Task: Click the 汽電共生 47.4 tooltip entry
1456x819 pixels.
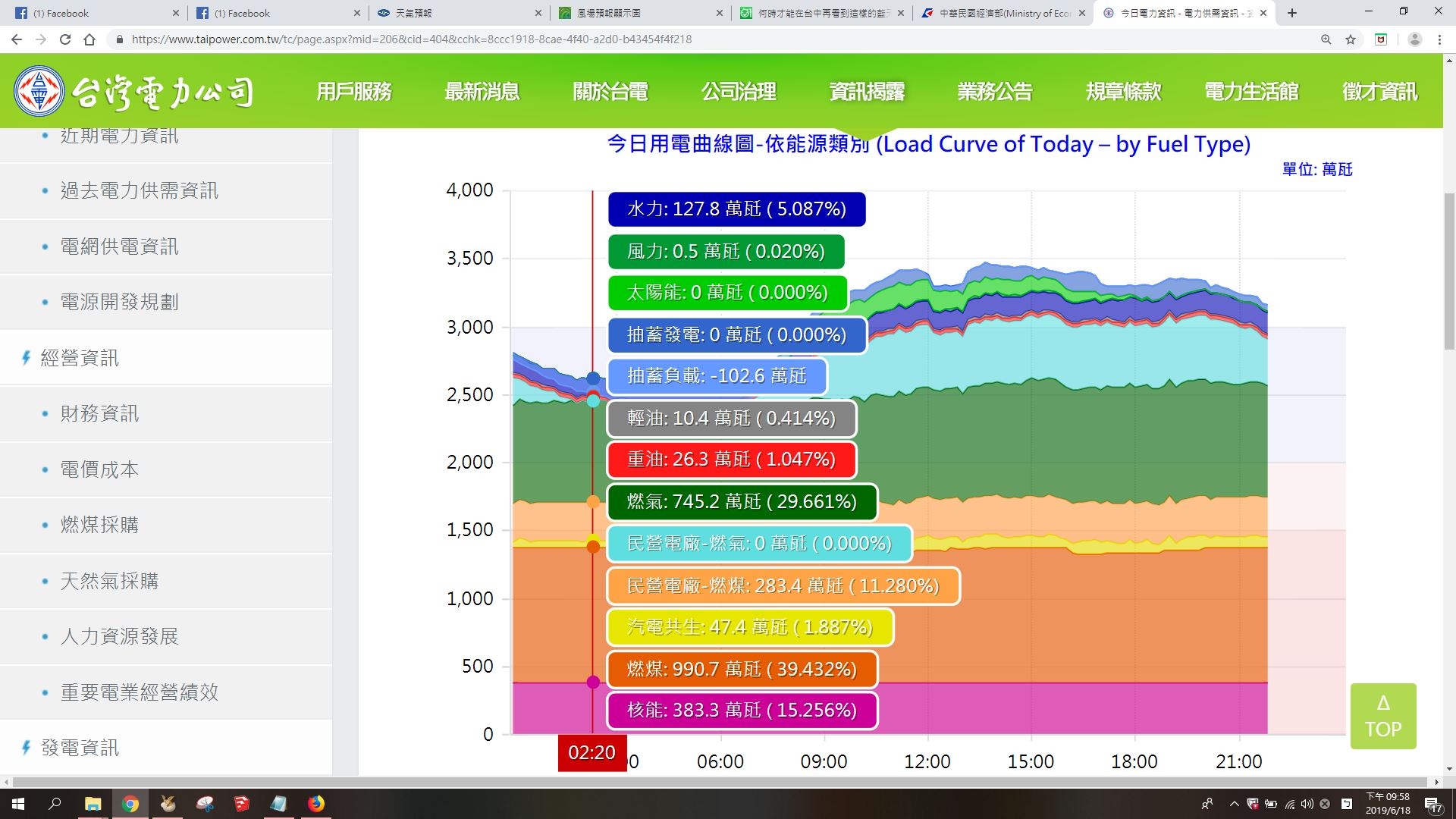Action: click(x=750, y=627)
